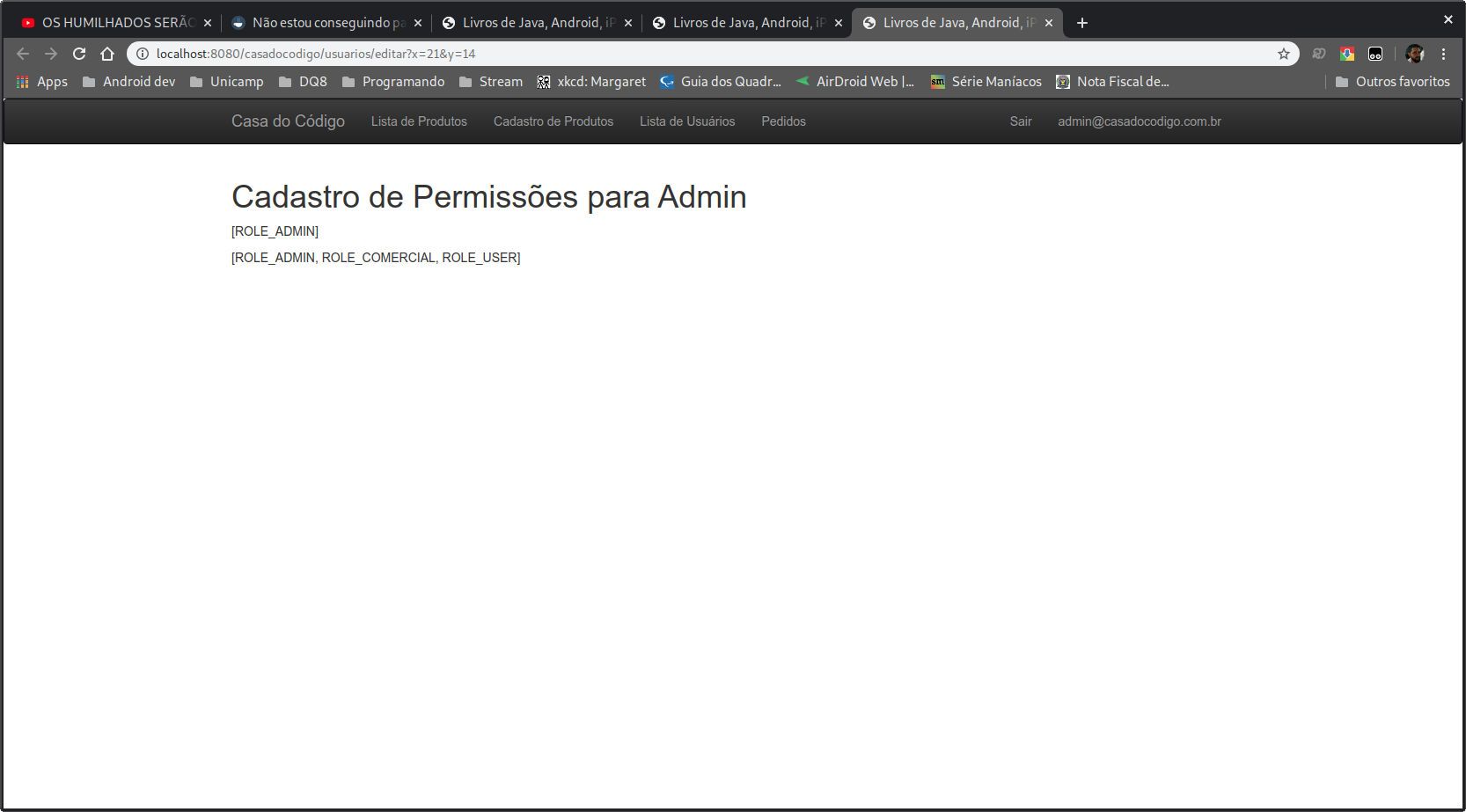
Task: Navigate back with the back arrow
Action: (x=23, y=54)
